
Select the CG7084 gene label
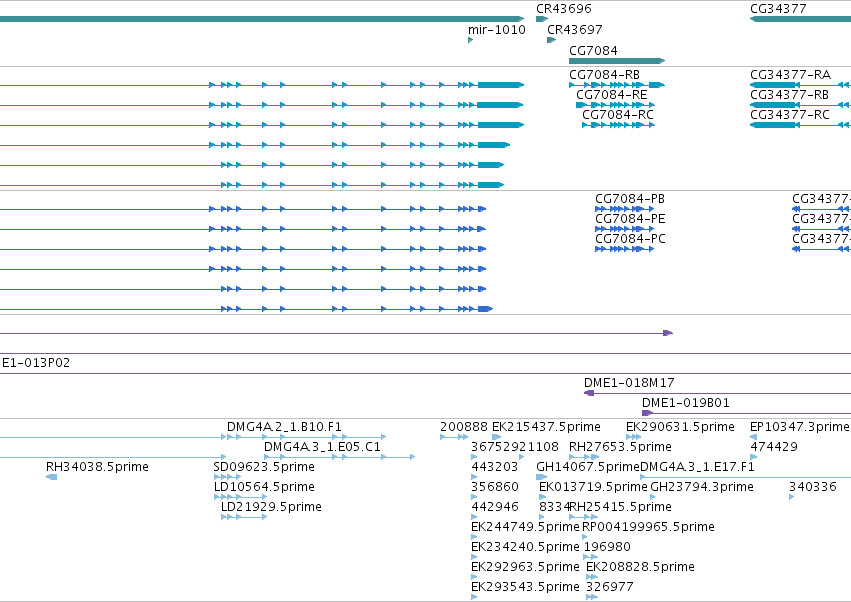tap(593, 50)
